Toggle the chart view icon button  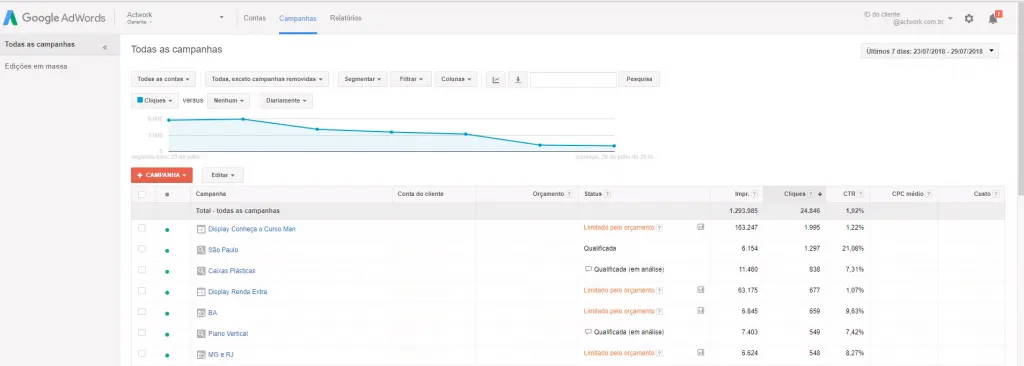click(x=496, y=80)
